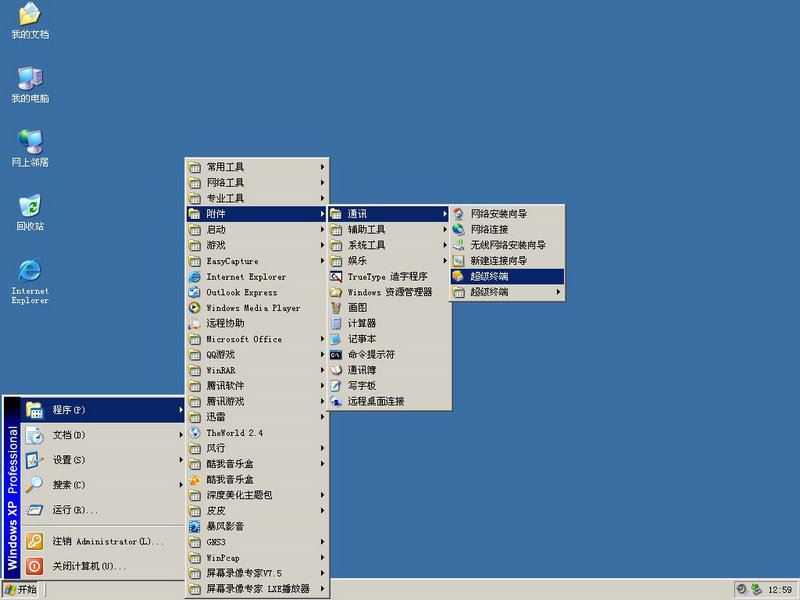
Task: Click the gray round tray icon
Action: click(x=742, y=589)
